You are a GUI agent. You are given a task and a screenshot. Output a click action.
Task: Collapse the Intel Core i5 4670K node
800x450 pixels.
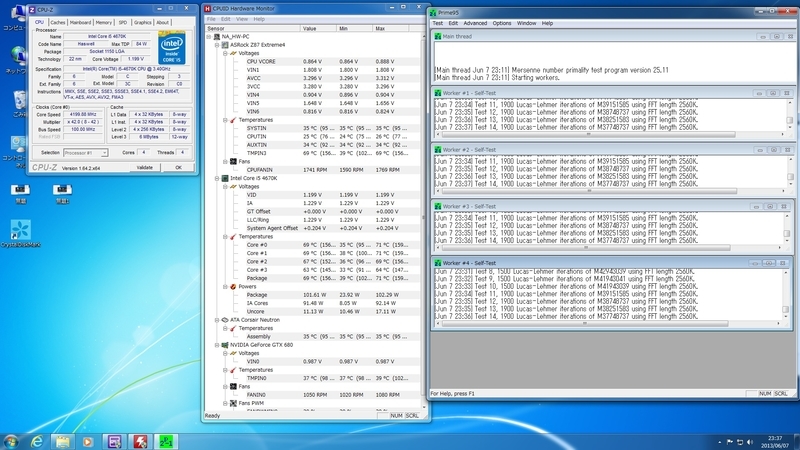(x=217, y=179)
